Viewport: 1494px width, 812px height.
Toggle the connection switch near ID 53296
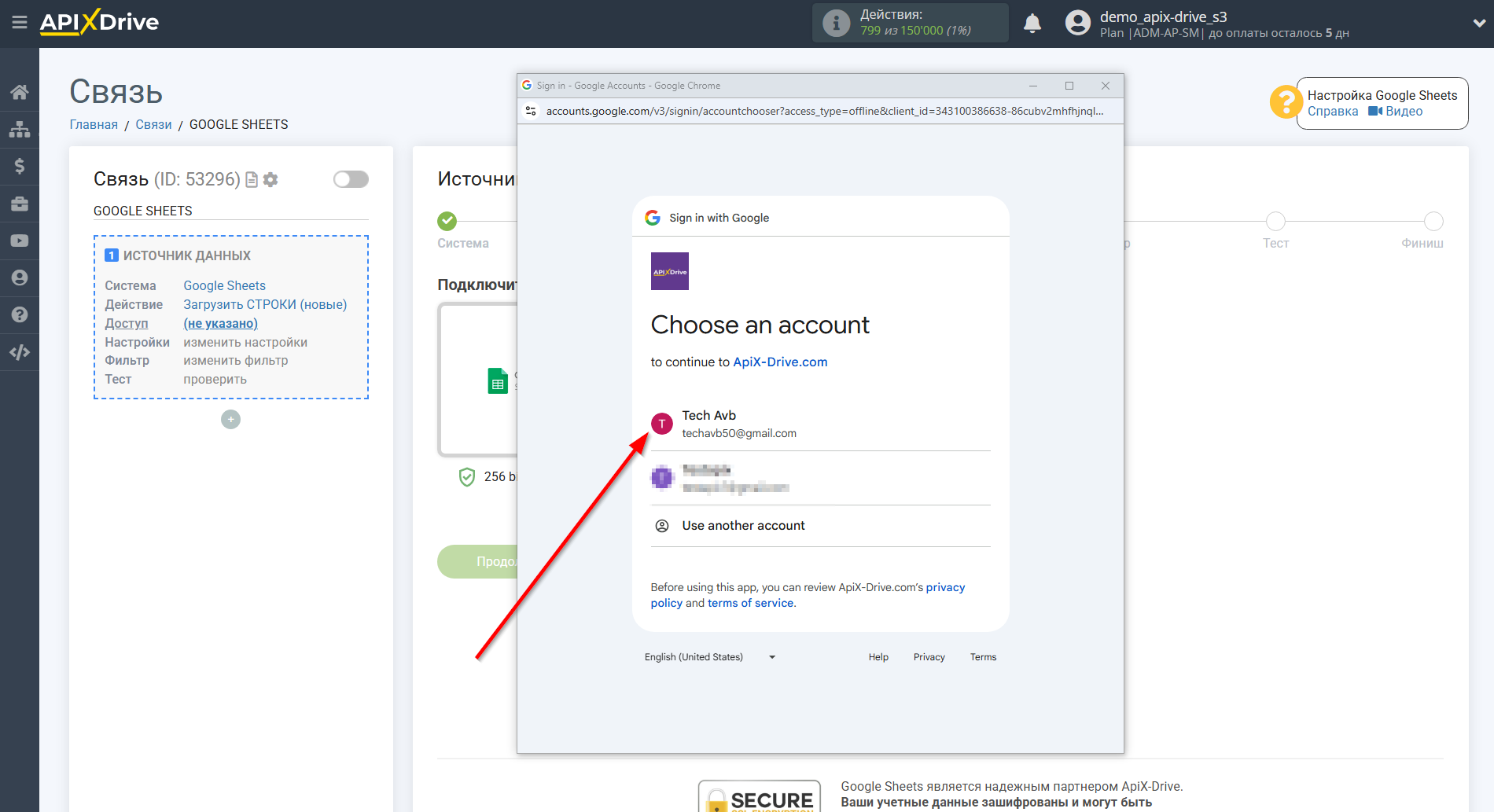pyautogui.click(x=351, y=179)
